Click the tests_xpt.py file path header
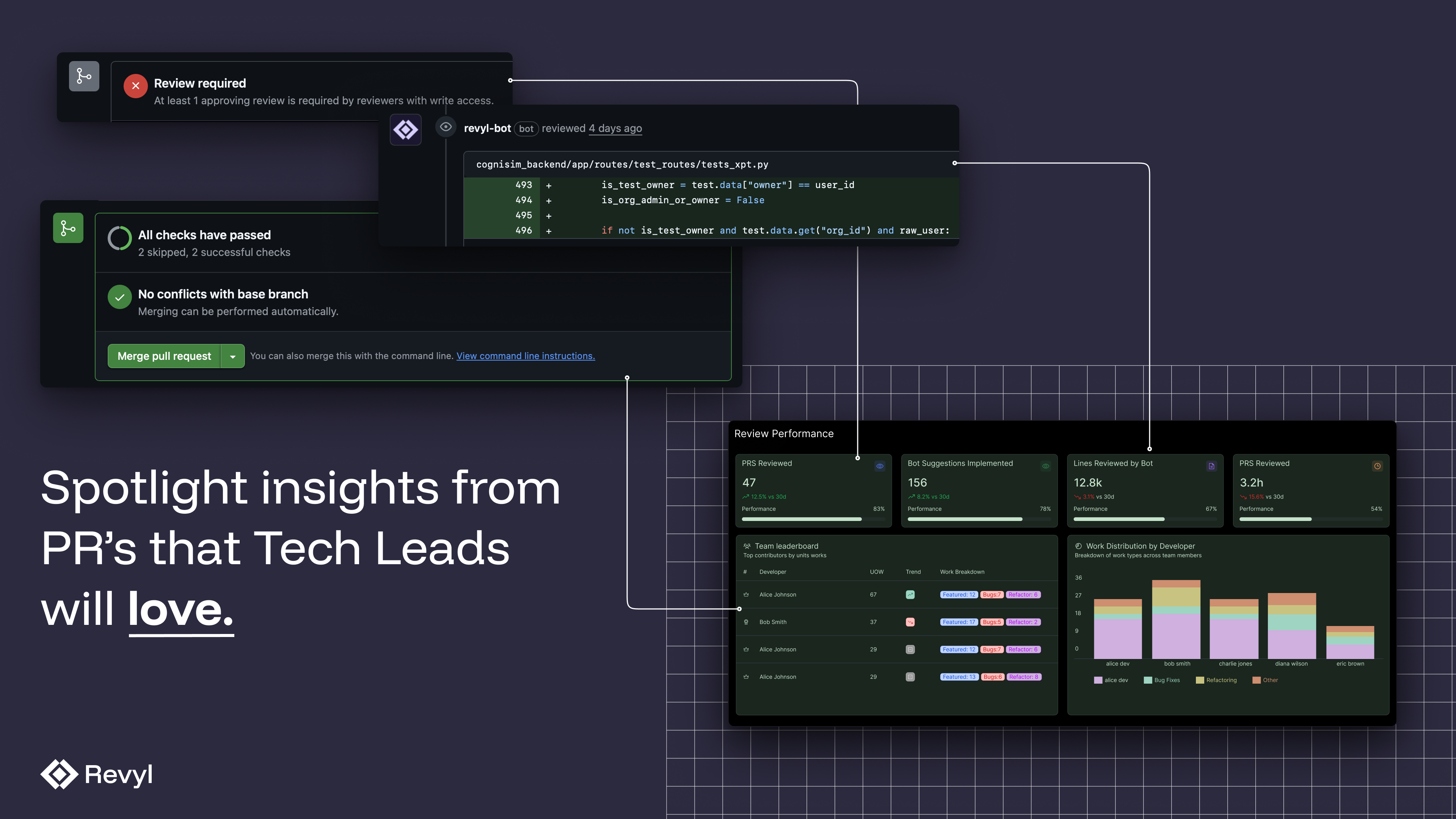The height and width of the screenshot is (819, 1456). click(622, 165)
